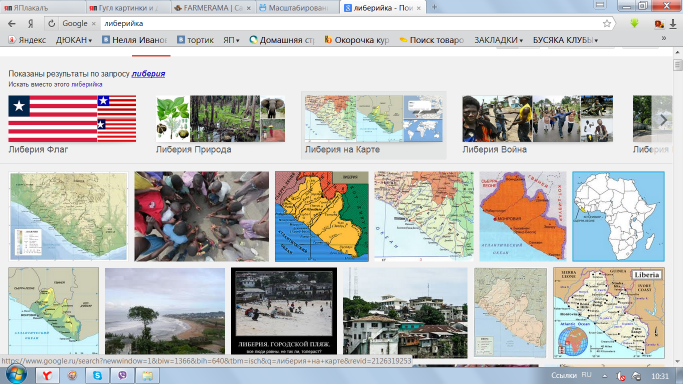Search instead for либерийка link
Image resolution: width=683 pixels, height=384 pixels.
(87, 84)
